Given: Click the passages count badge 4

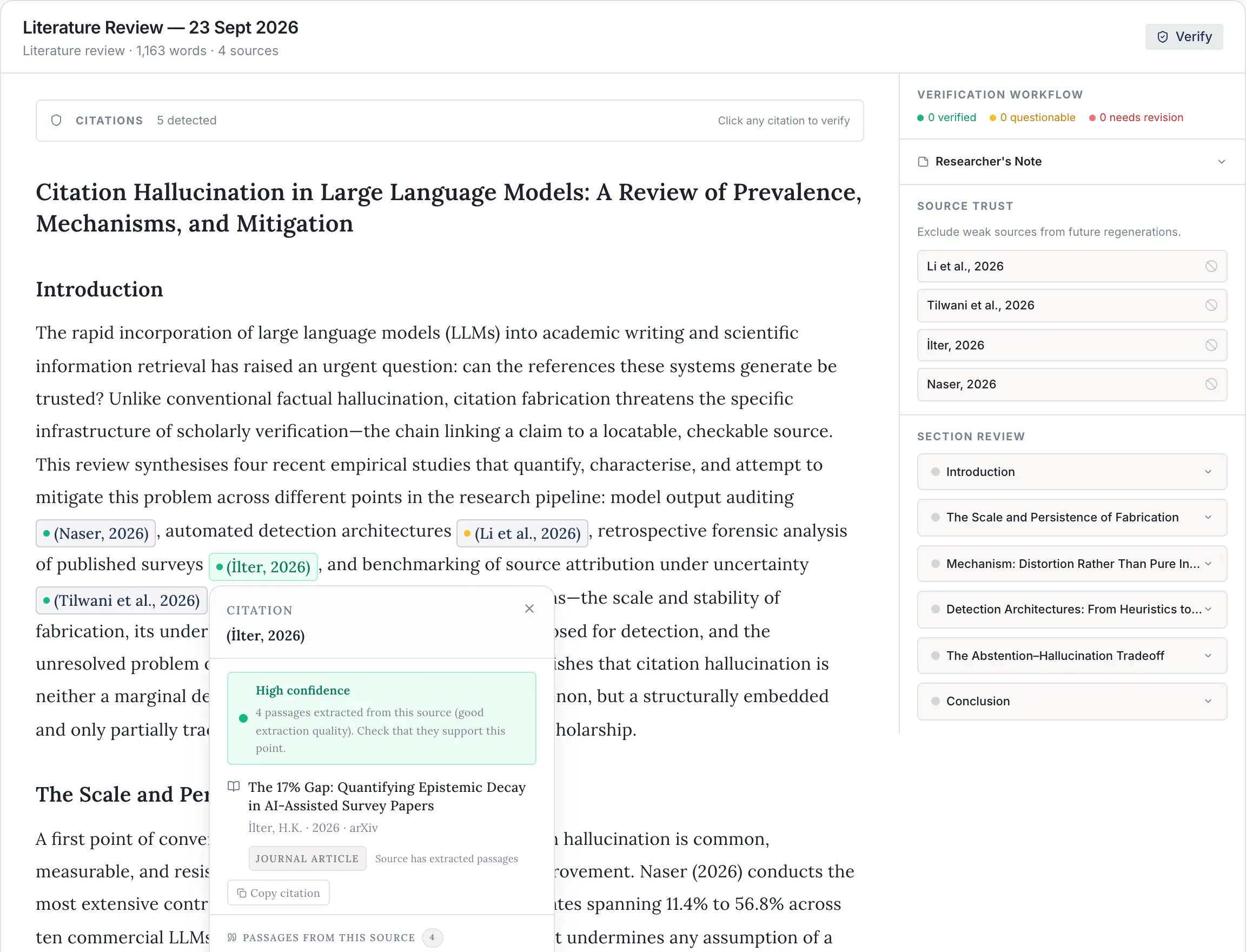Looking at the screenshot, I should [432, 937].
